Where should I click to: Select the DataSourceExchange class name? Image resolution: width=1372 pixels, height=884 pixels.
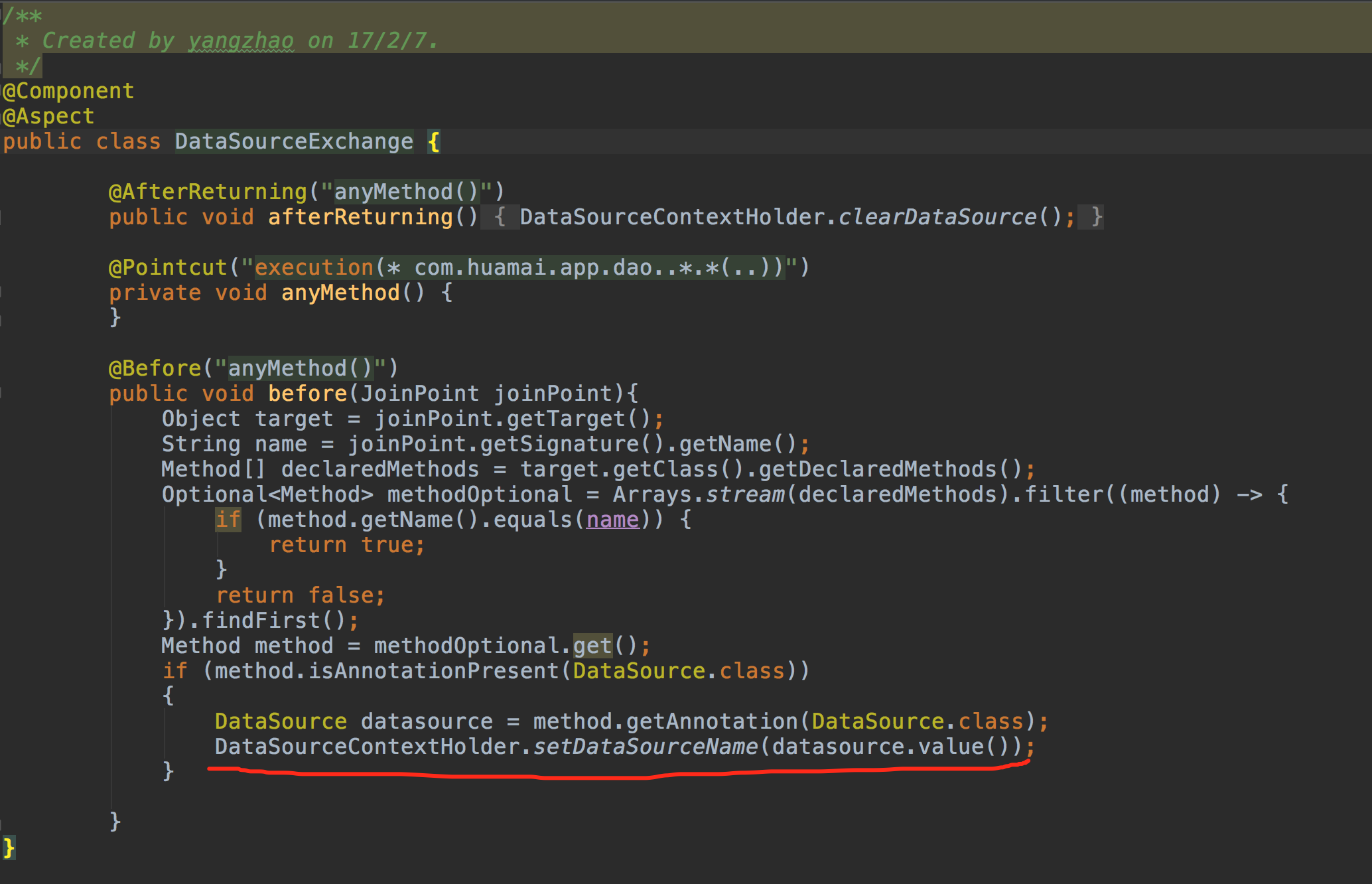pyautogui.click(x=294, y=141)
